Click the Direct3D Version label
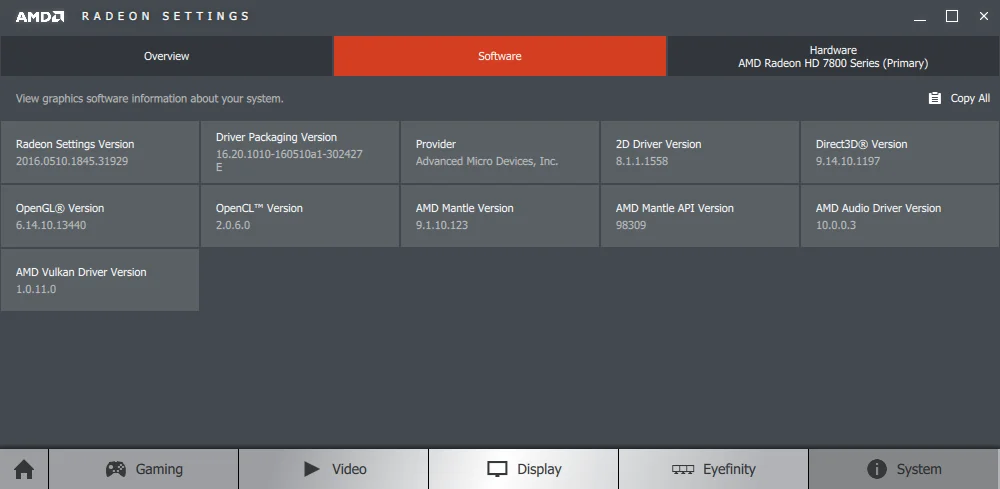1000x489 pixels. [862, 144]
